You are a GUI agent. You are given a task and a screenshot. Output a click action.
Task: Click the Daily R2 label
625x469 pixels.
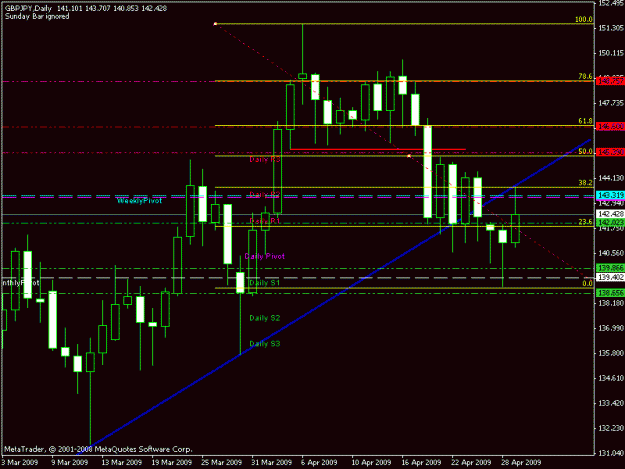click(x=265, y=194)
